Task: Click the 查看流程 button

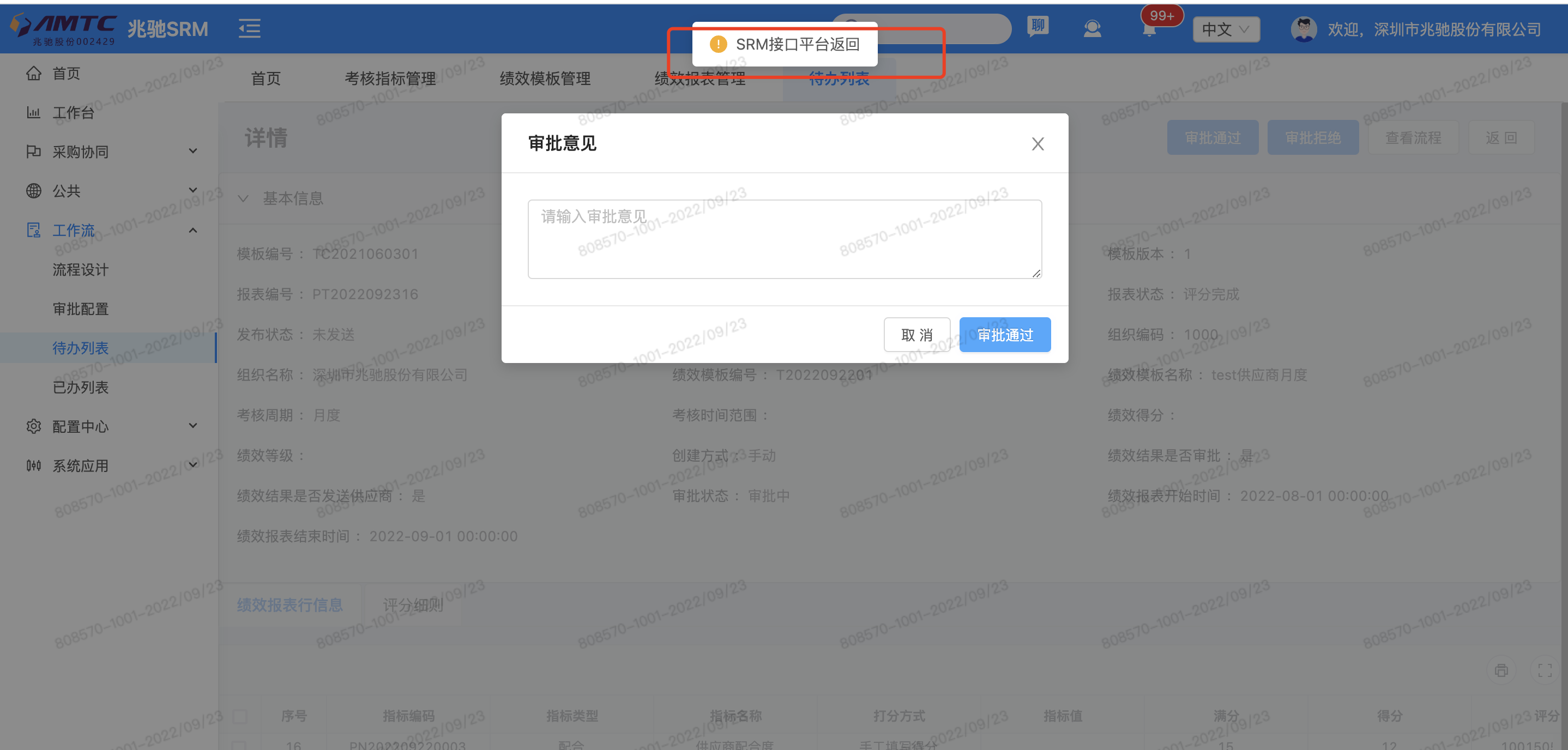Action: point(1413,137)
